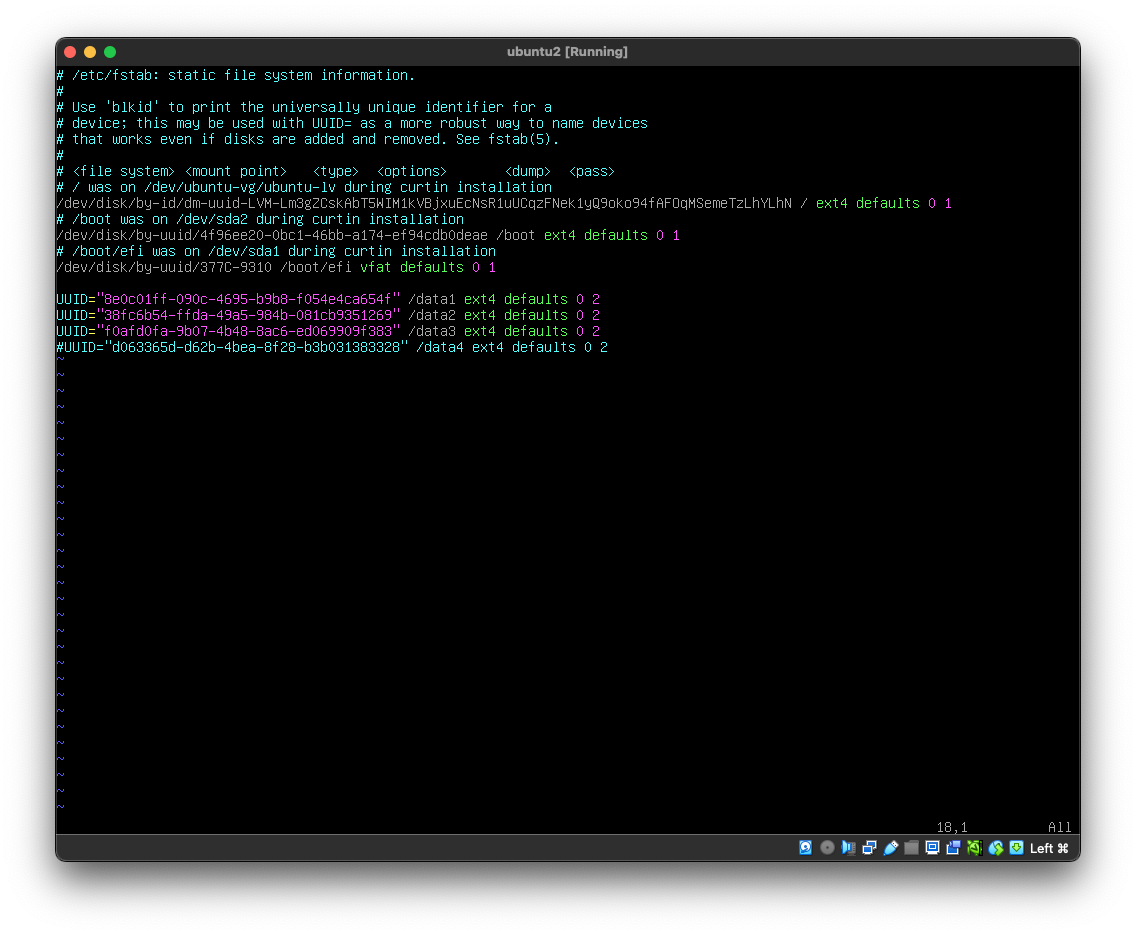Open the network adapters status icon

tap(869, 847)
